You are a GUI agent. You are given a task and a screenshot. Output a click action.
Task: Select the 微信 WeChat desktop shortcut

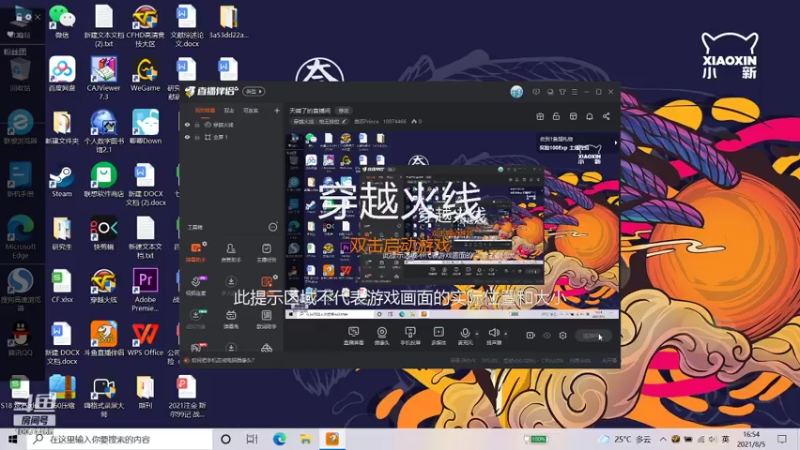point(62,21)
